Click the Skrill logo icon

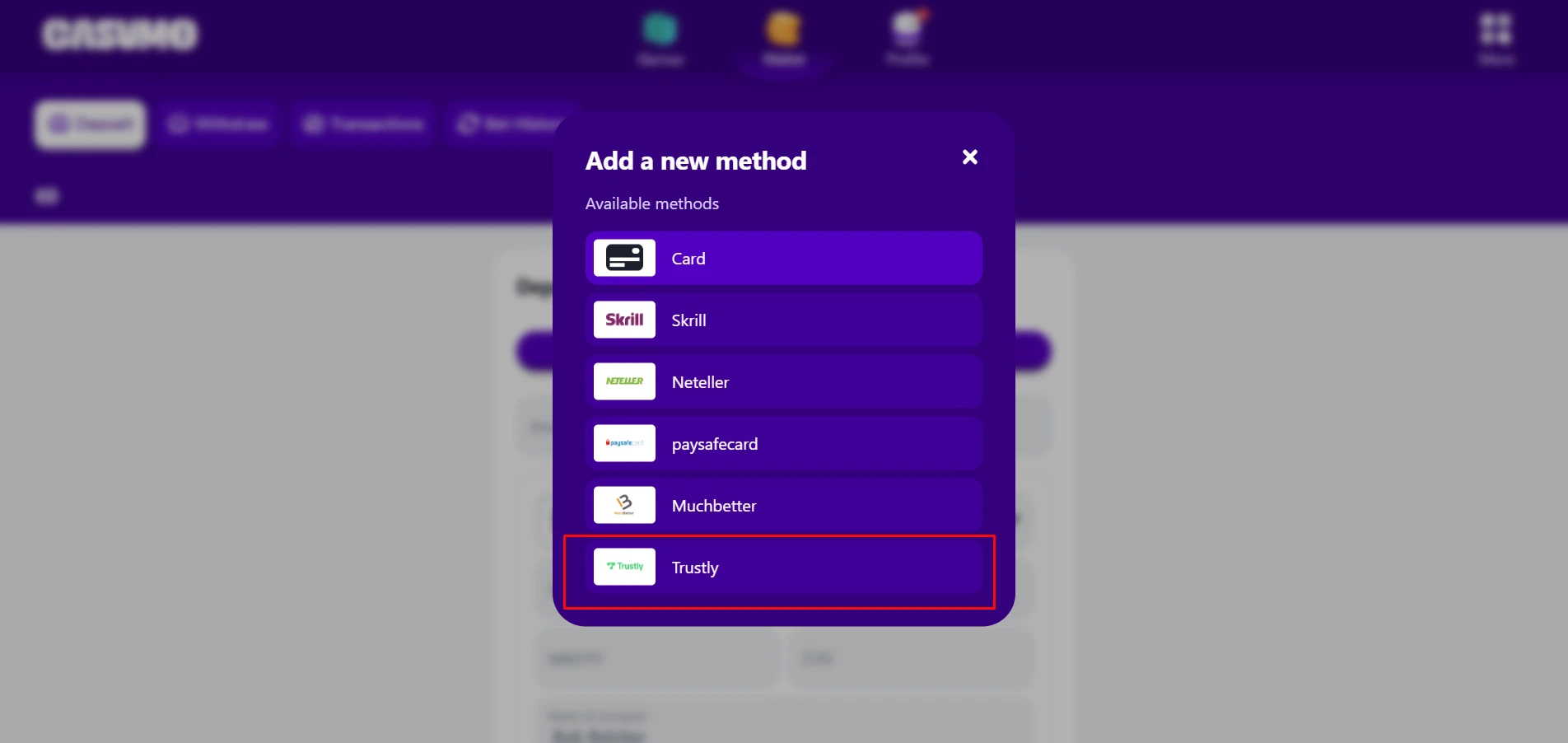point(624,320)
